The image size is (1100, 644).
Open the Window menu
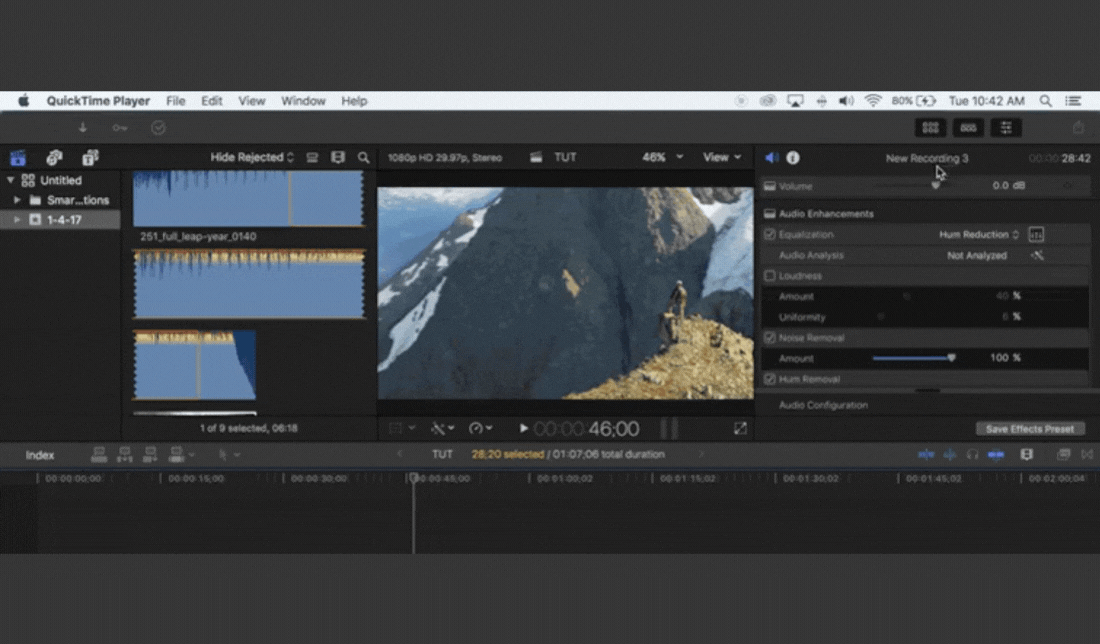pos(303,101)
